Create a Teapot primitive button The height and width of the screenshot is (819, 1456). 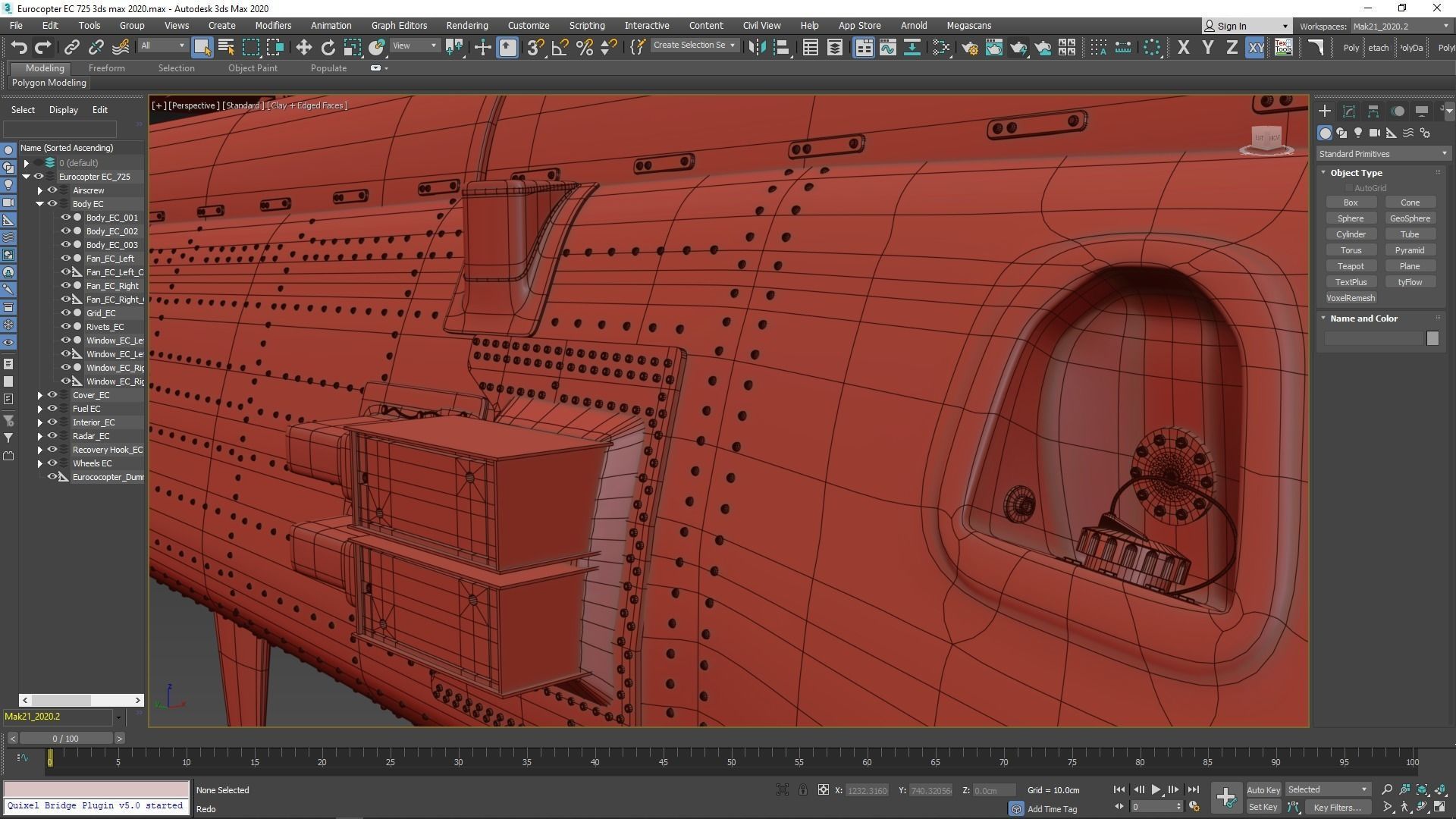point(1350,266)
